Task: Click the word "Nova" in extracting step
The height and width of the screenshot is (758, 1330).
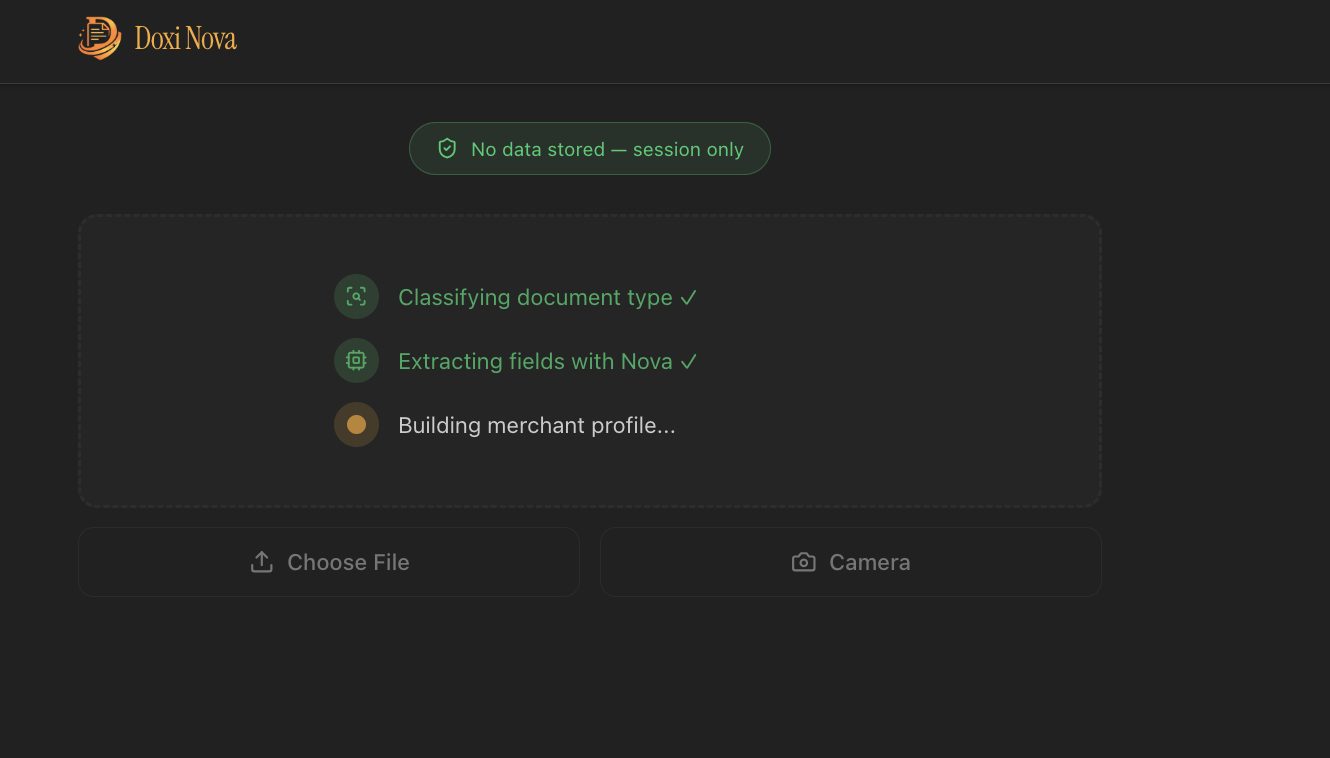Action: pos(646,361)
